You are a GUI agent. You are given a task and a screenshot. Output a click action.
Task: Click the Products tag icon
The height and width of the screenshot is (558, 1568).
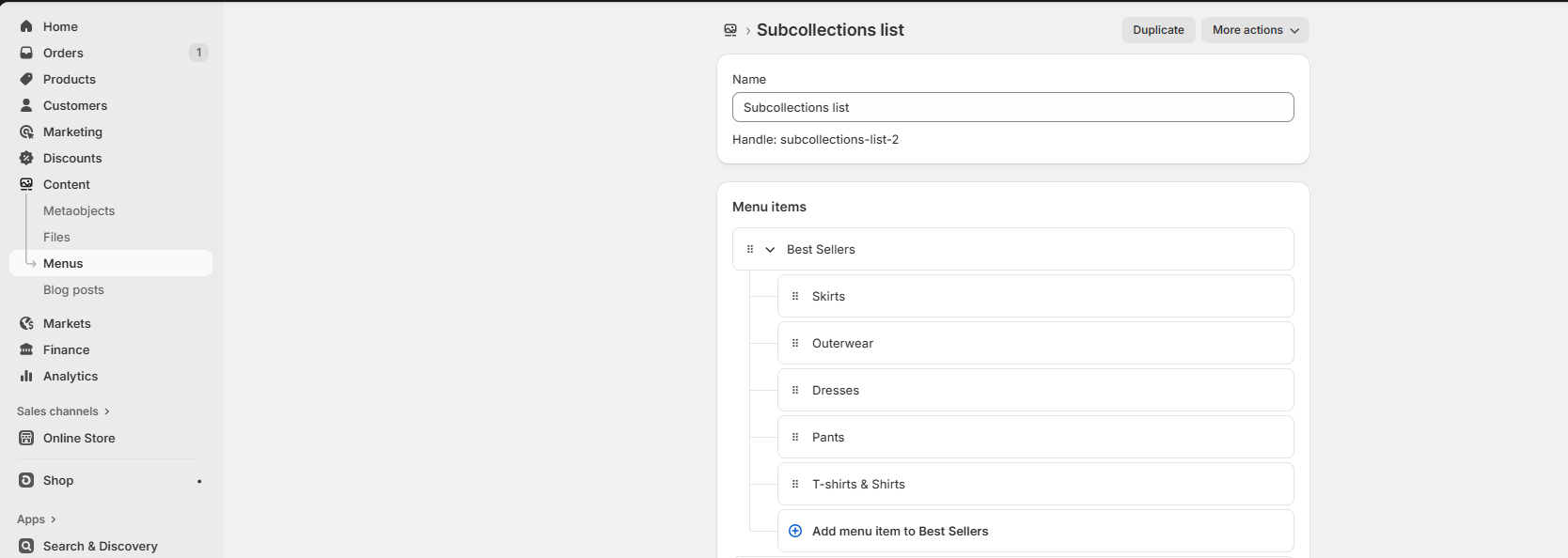pos(26,79)
